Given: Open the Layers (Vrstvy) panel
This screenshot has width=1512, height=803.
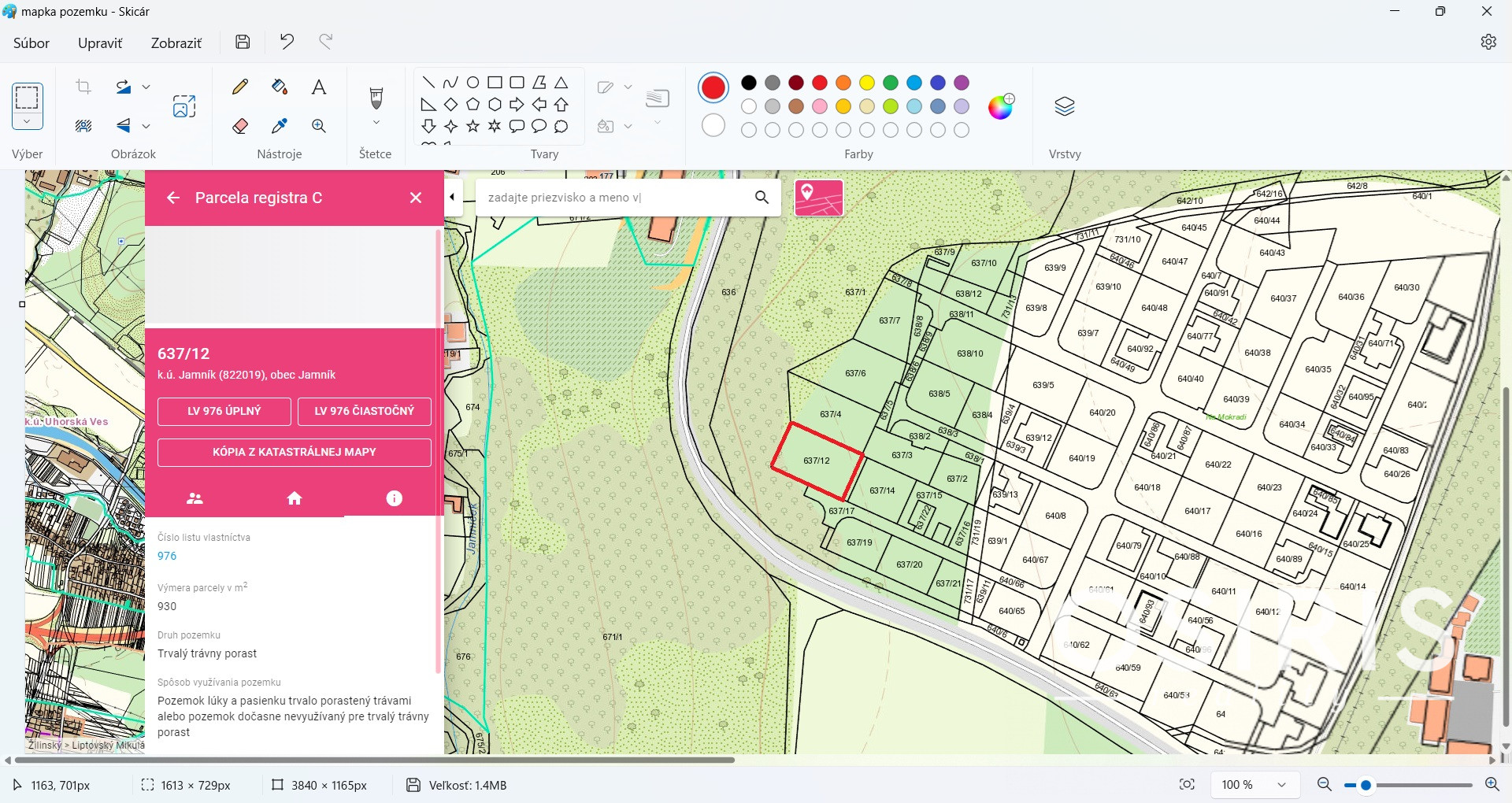Looking at the screenshot, I should (x=1064, y=106).
